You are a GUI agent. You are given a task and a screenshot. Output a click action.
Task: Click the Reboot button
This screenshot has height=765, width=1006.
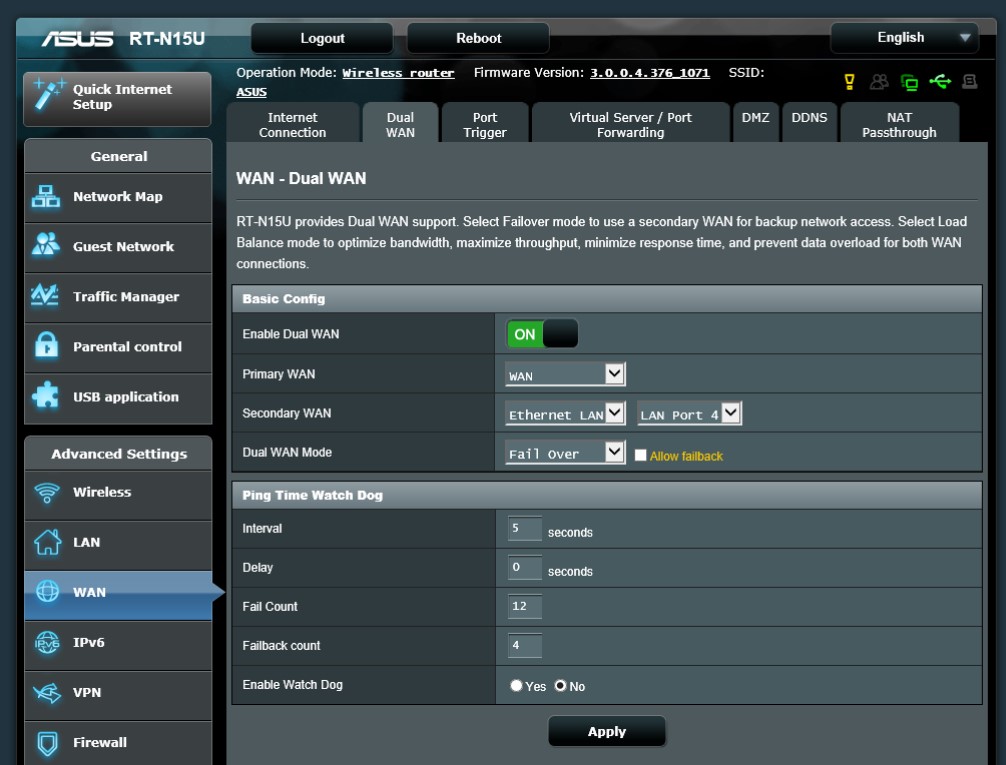click(x=478, y=38)
